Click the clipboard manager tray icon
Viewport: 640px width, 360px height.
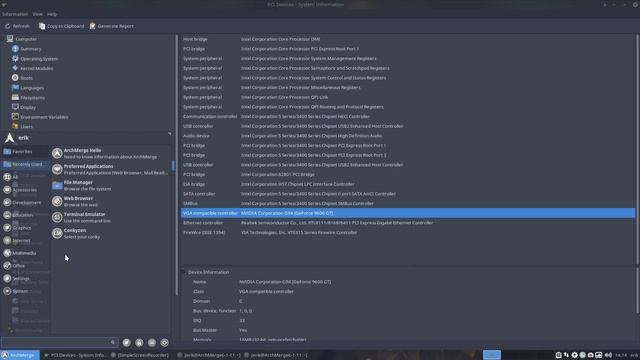pos(558,355)
